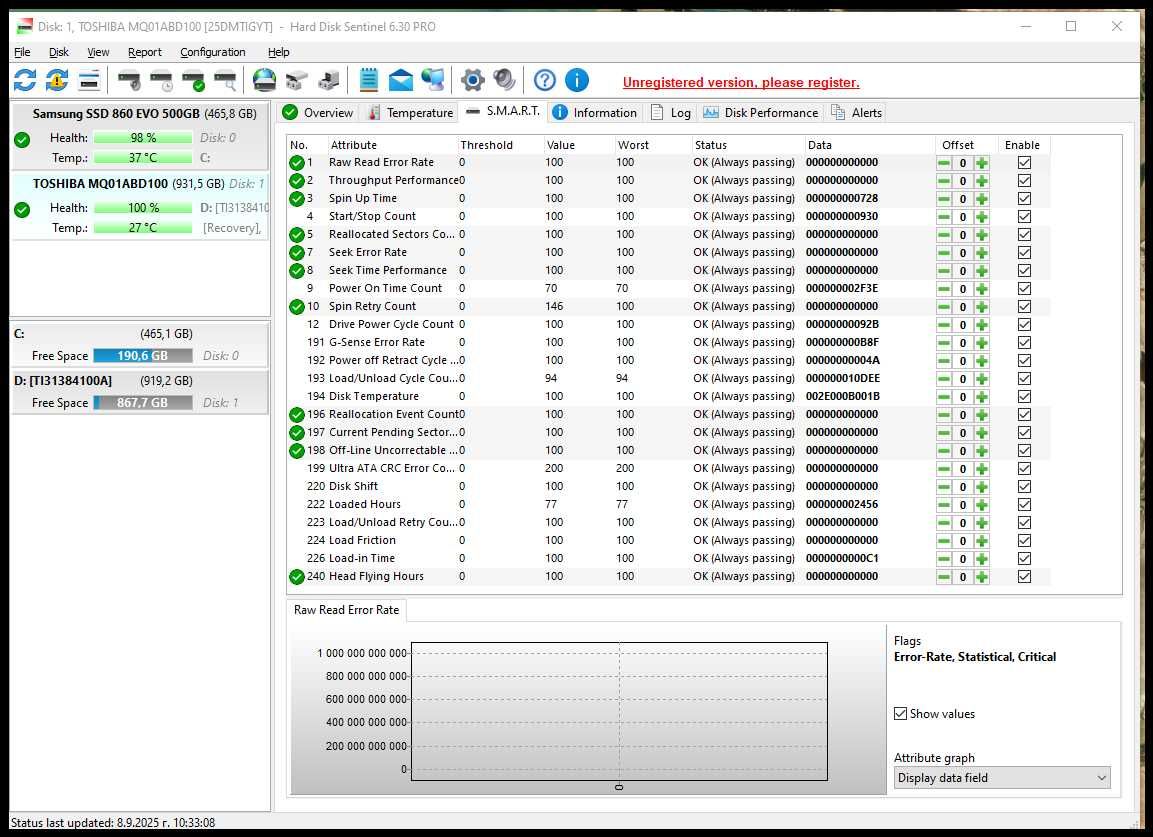The width and height of the screenshot is (1153, 837).
Task: Toggle the Show values checkbox
Action: 900,713
